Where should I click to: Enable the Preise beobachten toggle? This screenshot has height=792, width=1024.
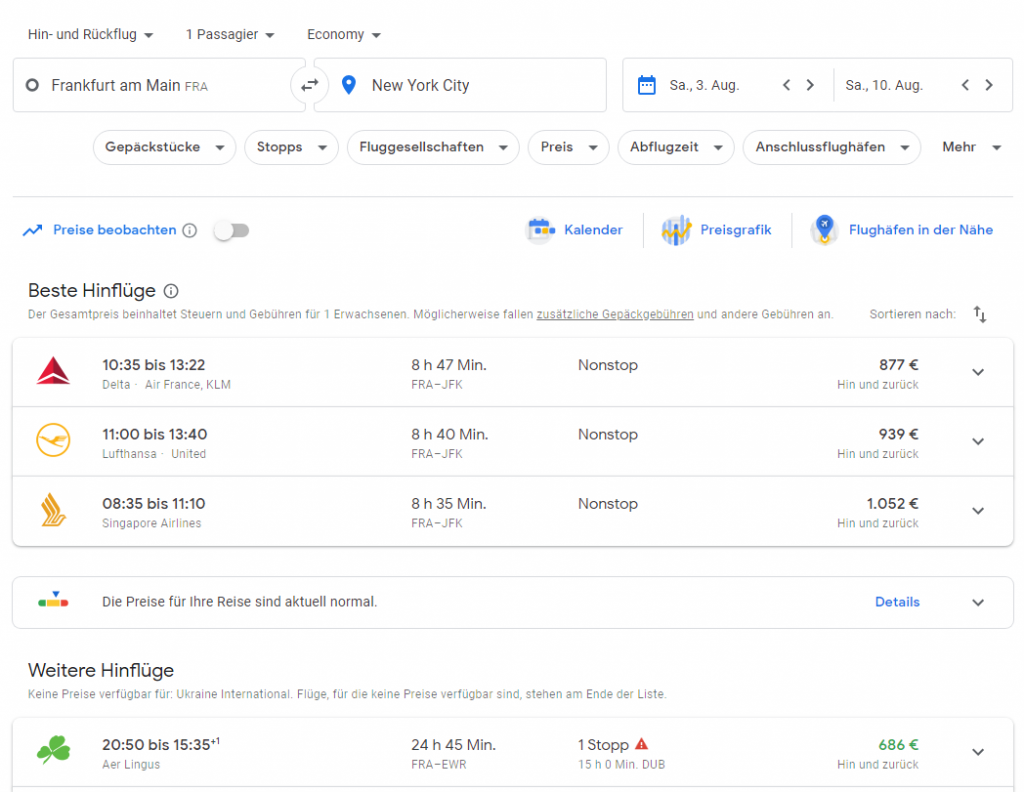click(232, 230)
